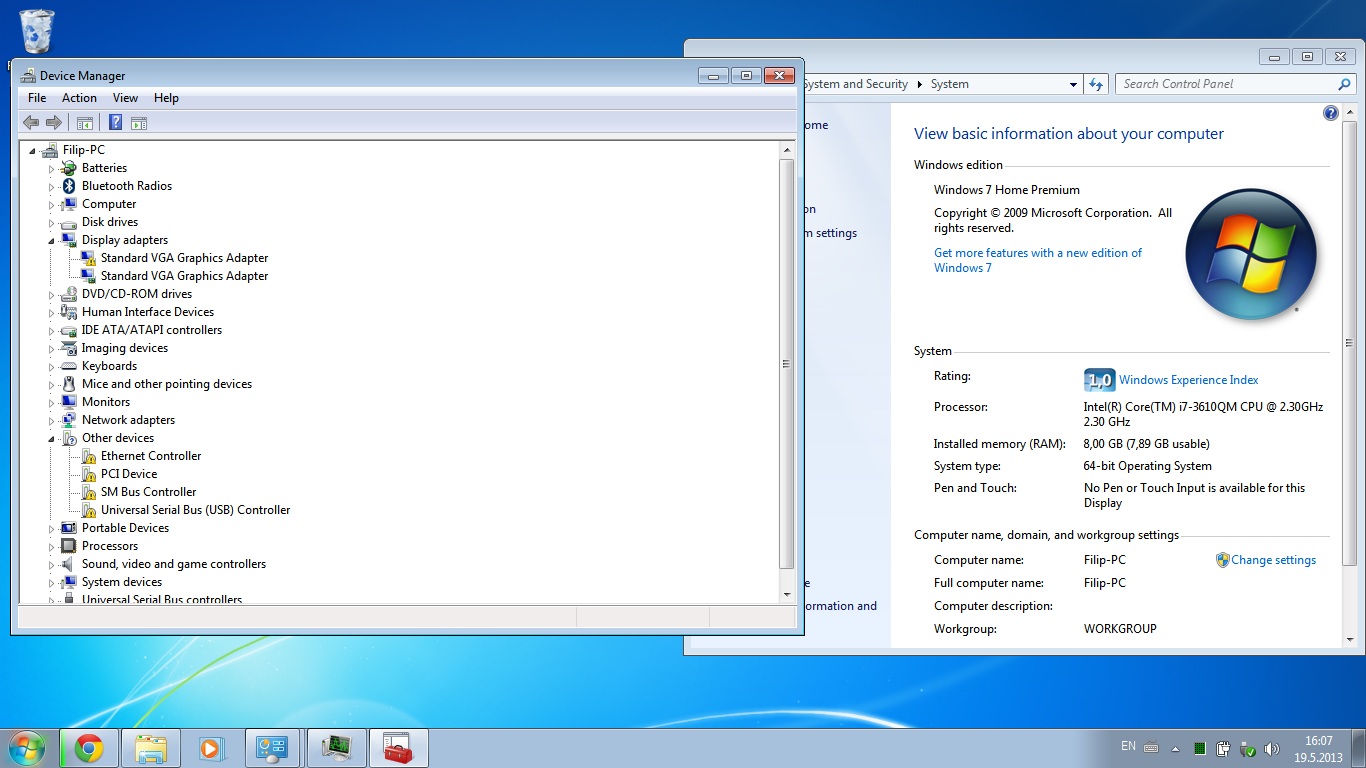Click the Universal Serial Bus (USB) Controller warning icon
Screen dimensions: 1366x768
tap(89, 510)
